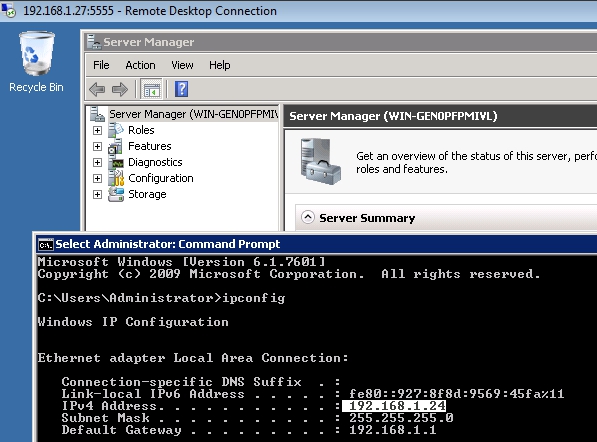597x442 pixels.
Task: Click the Forward arrow in Server Manager toolbar
Action: [x=120, y=89]
